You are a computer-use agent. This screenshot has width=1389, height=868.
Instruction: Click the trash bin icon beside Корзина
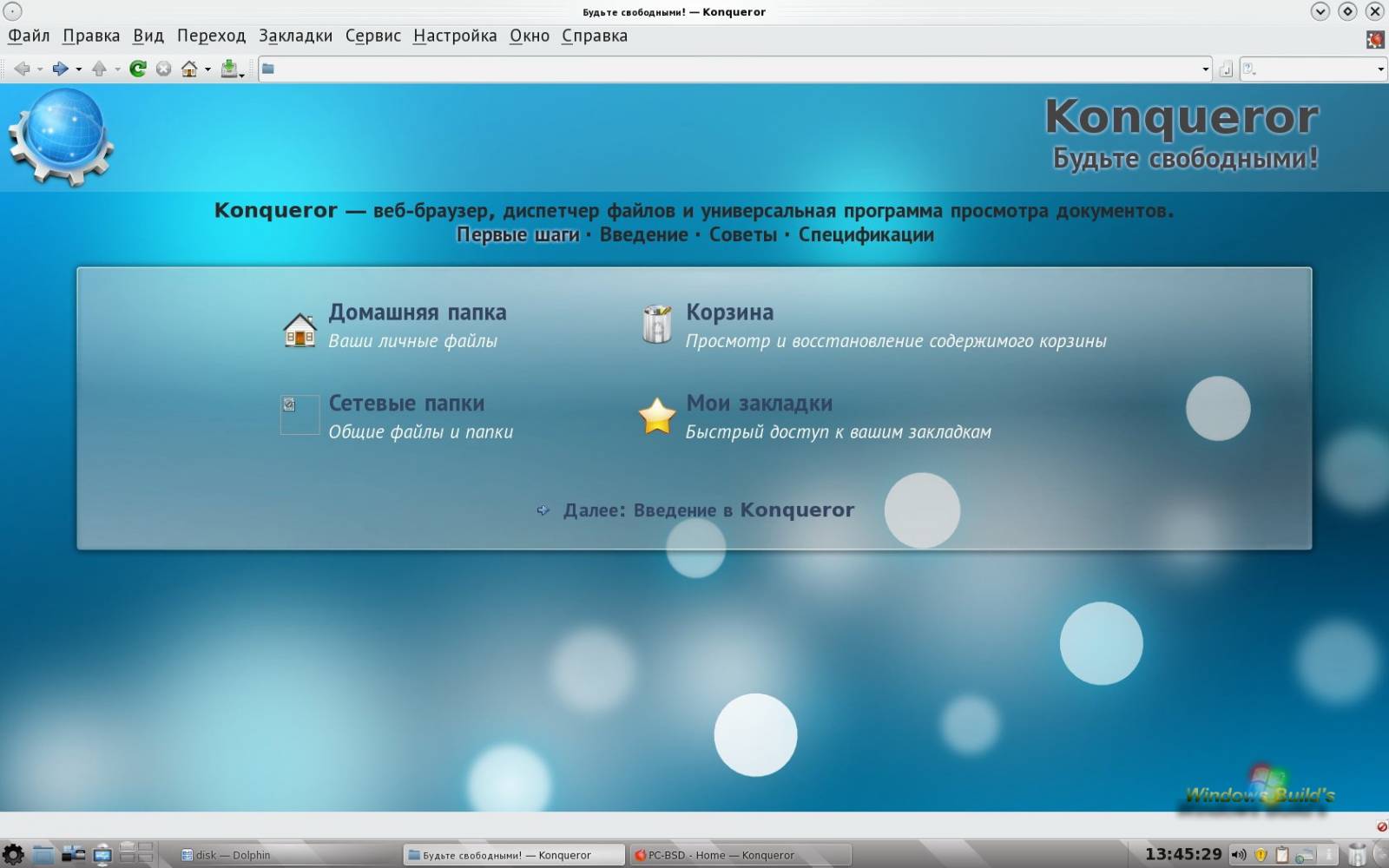coord(657,325)
